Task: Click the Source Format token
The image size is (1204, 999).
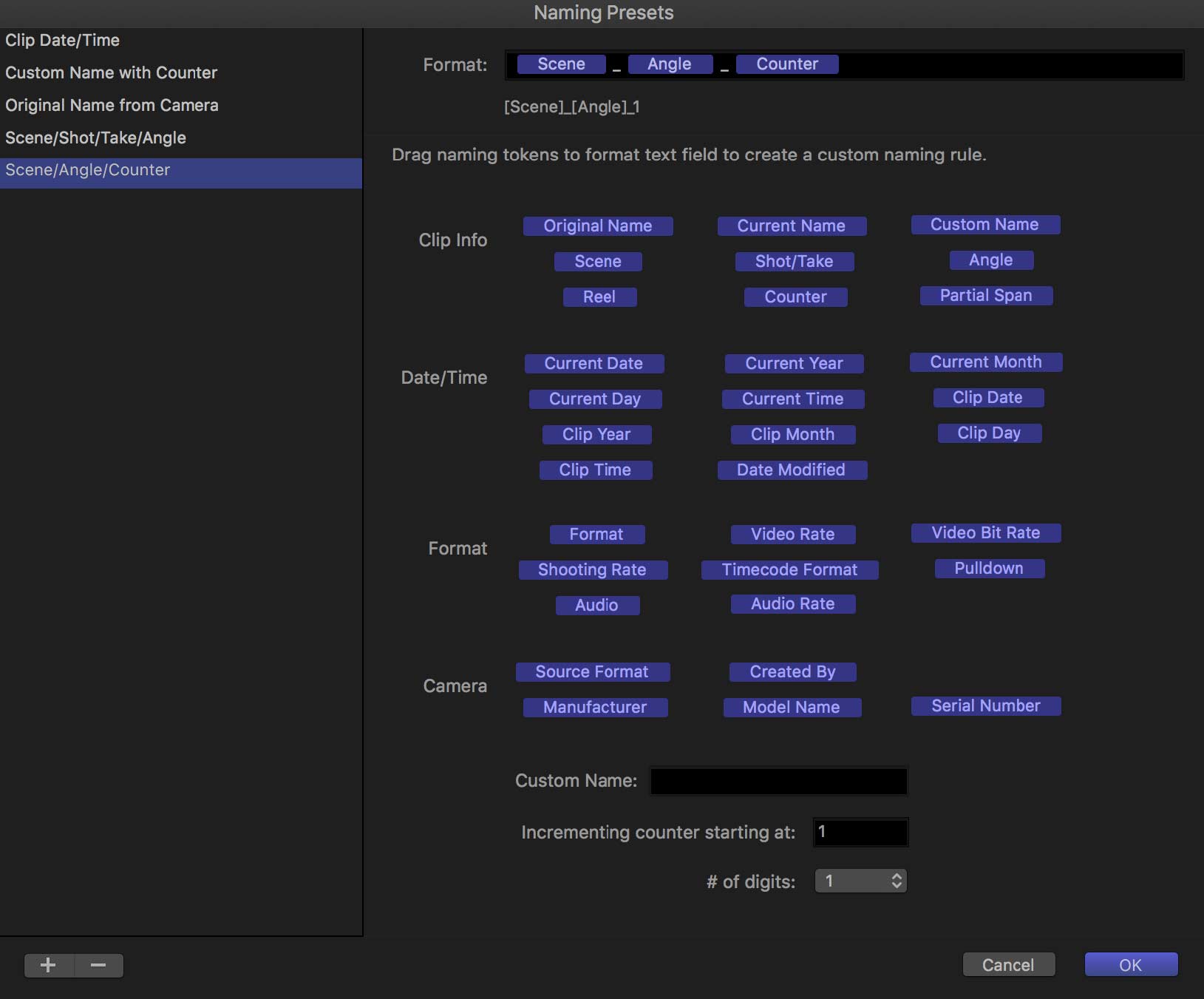Action: tap(593, 672)
